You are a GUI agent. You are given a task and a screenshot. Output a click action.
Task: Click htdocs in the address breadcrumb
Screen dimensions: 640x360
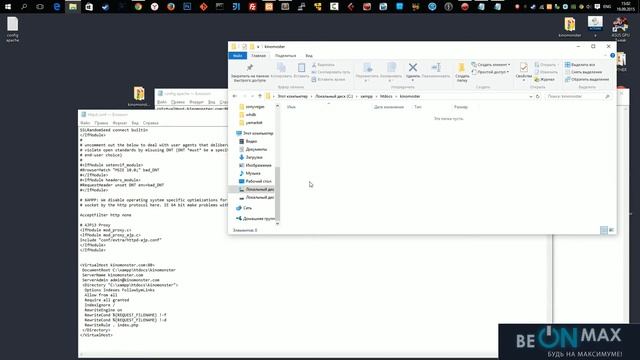coord(386,97)
